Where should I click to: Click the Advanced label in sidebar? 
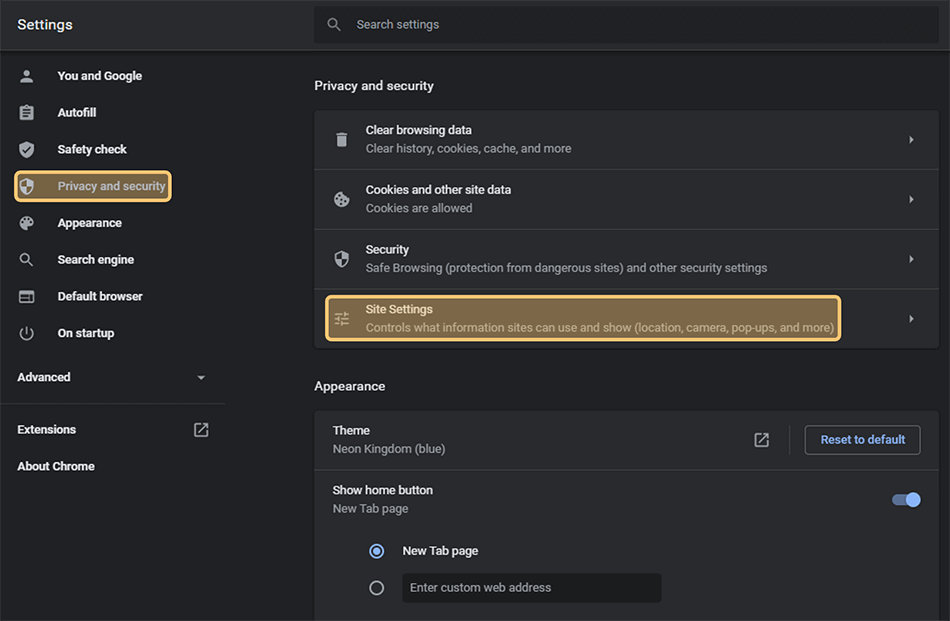coord(44,377)
